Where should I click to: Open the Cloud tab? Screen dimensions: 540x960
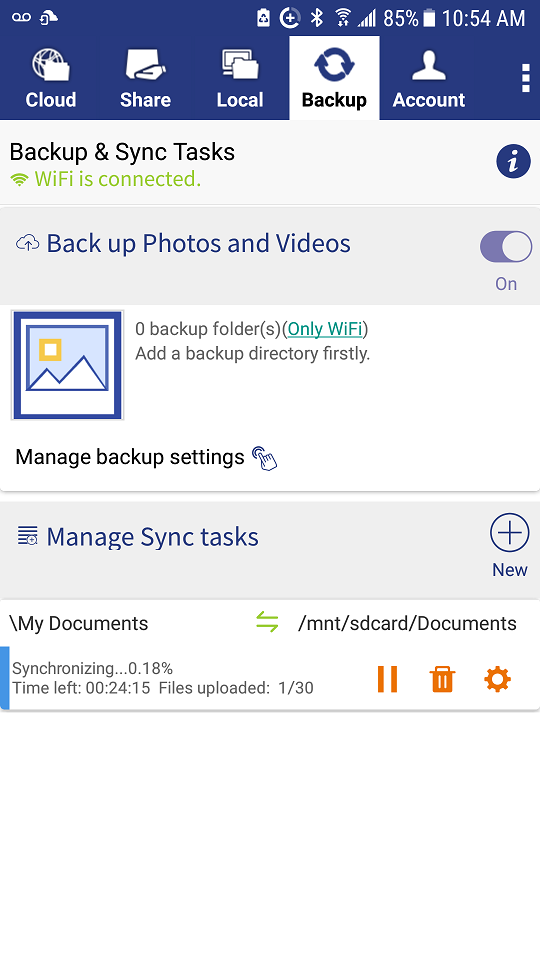(50, 78)
